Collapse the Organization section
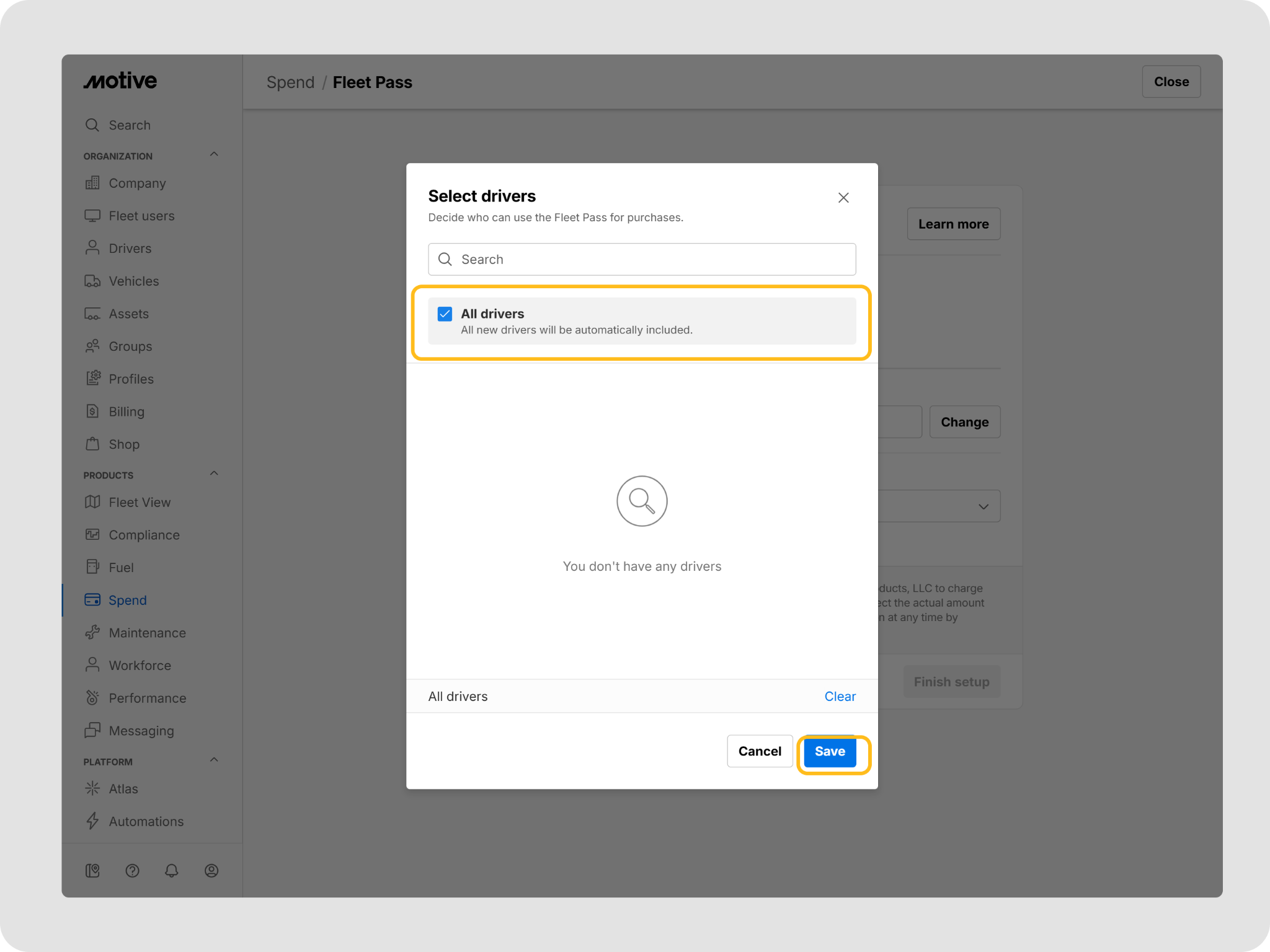This screenshot has height=952, width=1270. coord(214,155)
